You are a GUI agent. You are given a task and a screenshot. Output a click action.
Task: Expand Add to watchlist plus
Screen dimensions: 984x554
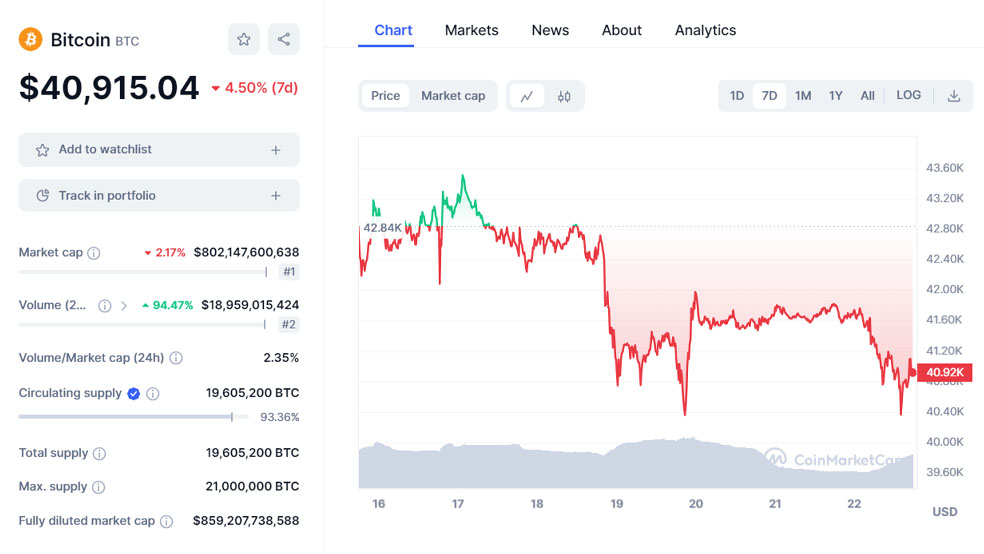tap(276, 150)
